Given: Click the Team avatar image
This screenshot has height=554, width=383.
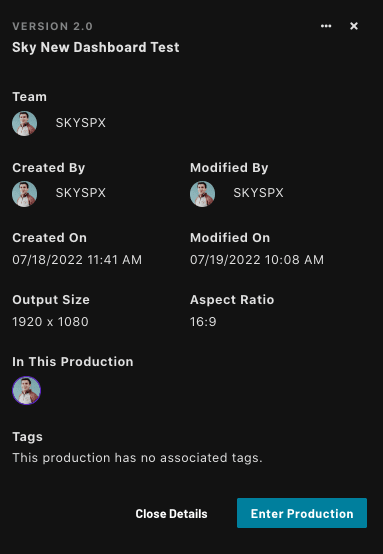Looking at the screenshot, I should 24,123.
